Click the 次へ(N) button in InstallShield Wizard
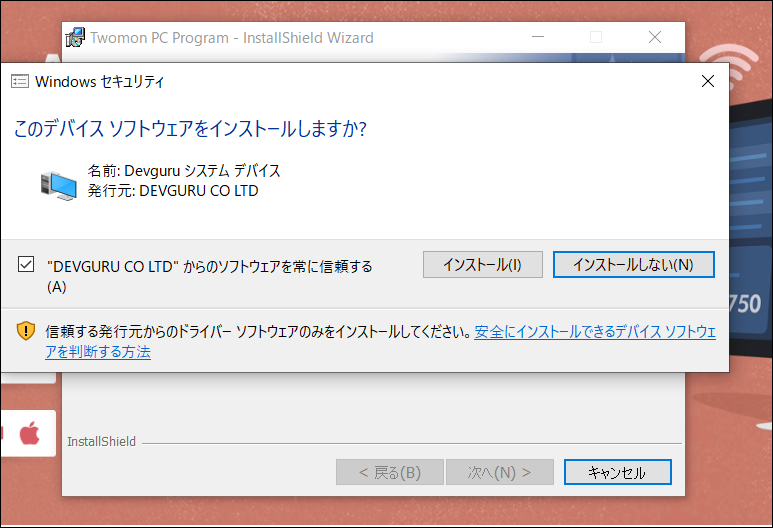The image size is (773, 528). pyautogui.click(x=499, y=472)
